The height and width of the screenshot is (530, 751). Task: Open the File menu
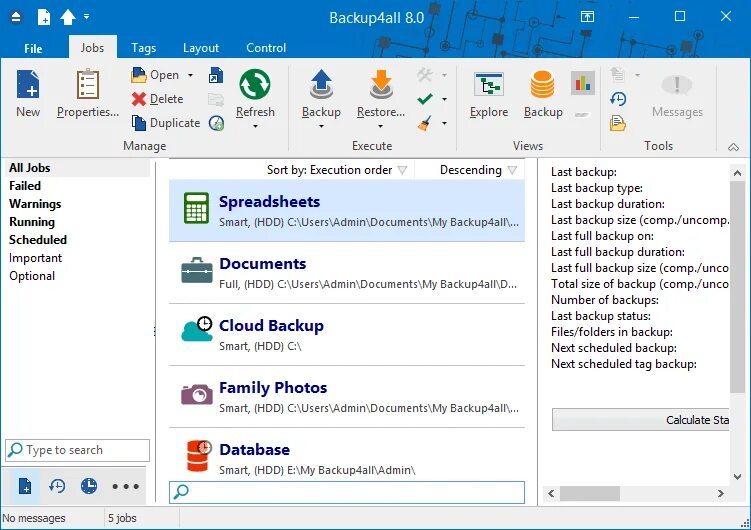coord(33,48)
